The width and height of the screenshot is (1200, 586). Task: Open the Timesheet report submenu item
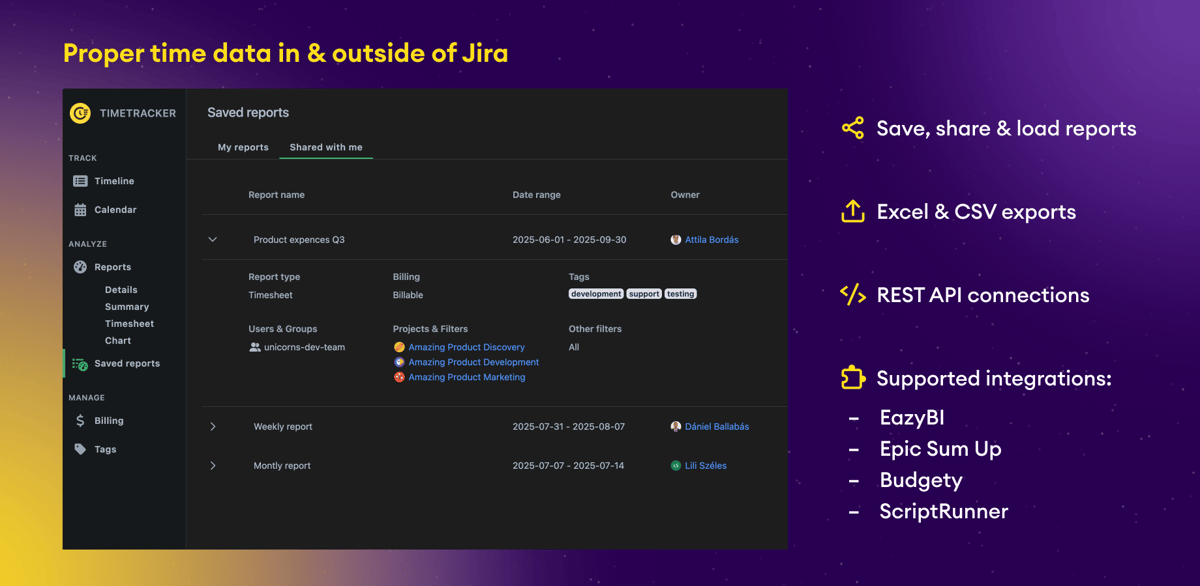point(129,324)
